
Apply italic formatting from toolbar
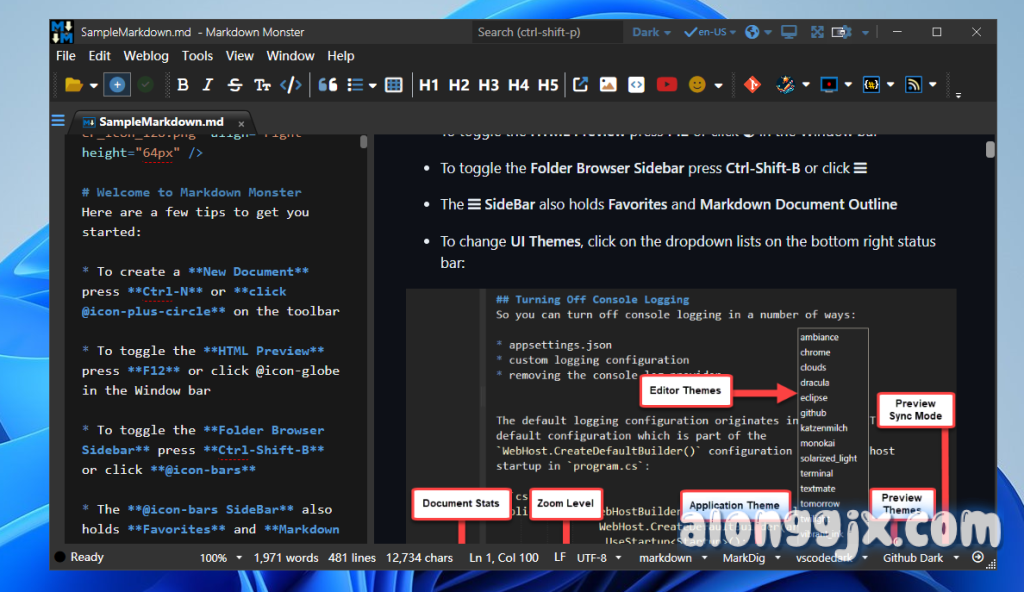click(x=208, y=85)
